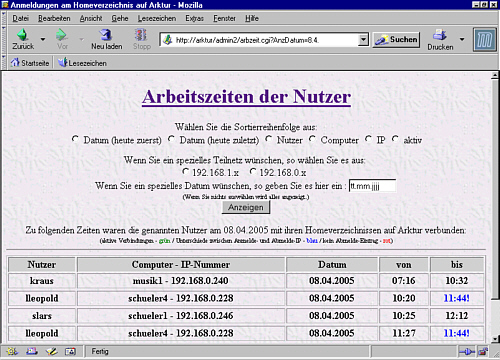The height and width of the screenshot is (360, 500).
Task: Click the 11:27 start time cell
Action: coord(404,333)
